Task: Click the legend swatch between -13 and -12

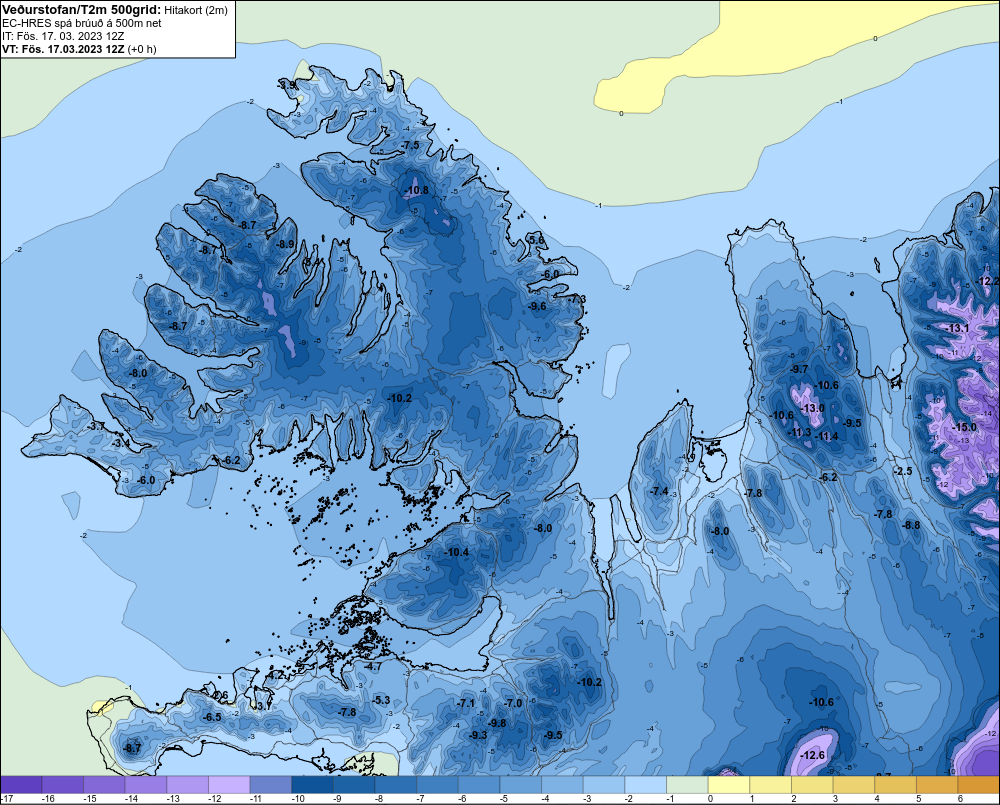Action: (188, 785)
